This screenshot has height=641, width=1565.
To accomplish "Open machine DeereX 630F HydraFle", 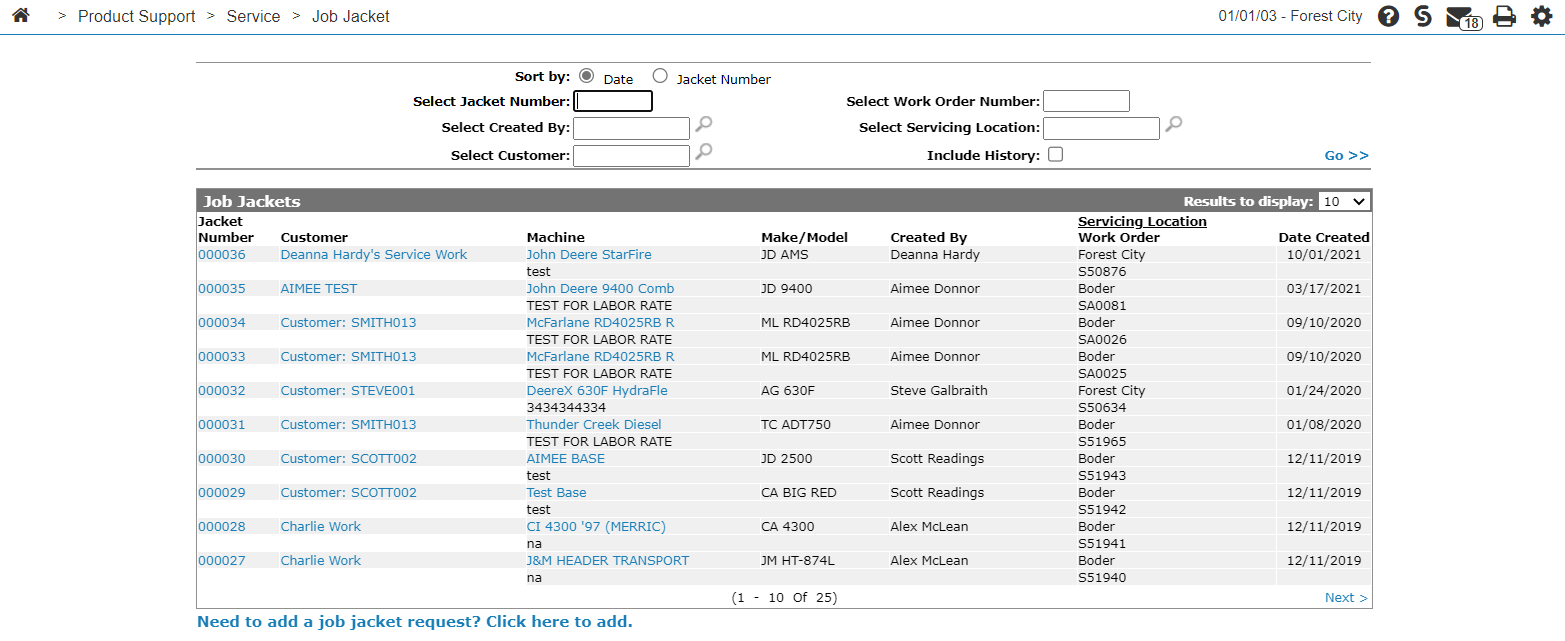I will [597, 391].
